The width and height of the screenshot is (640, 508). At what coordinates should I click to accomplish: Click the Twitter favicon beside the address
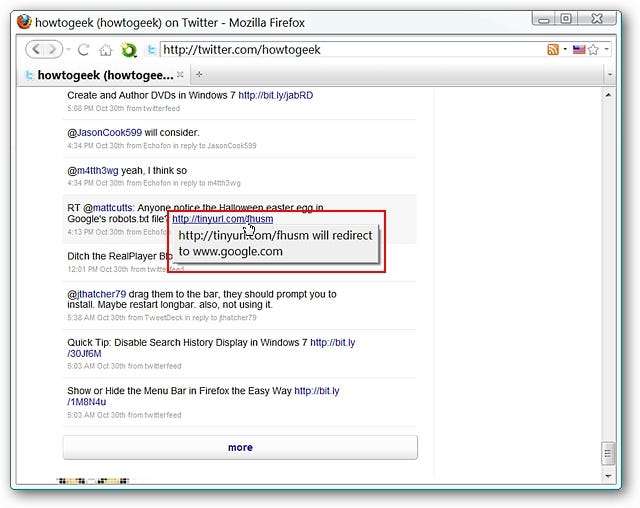[152, 50]
